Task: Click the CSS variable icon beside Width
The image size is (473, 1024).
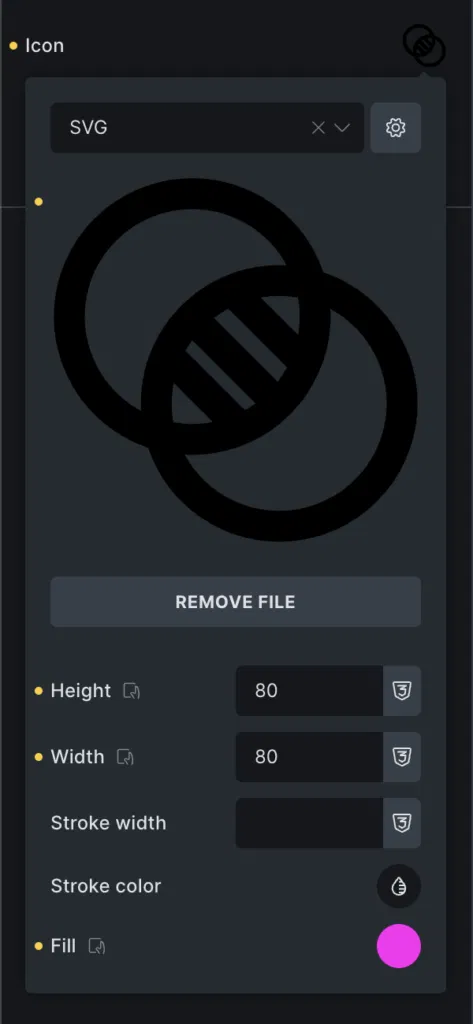Action: tap(402, 757)
